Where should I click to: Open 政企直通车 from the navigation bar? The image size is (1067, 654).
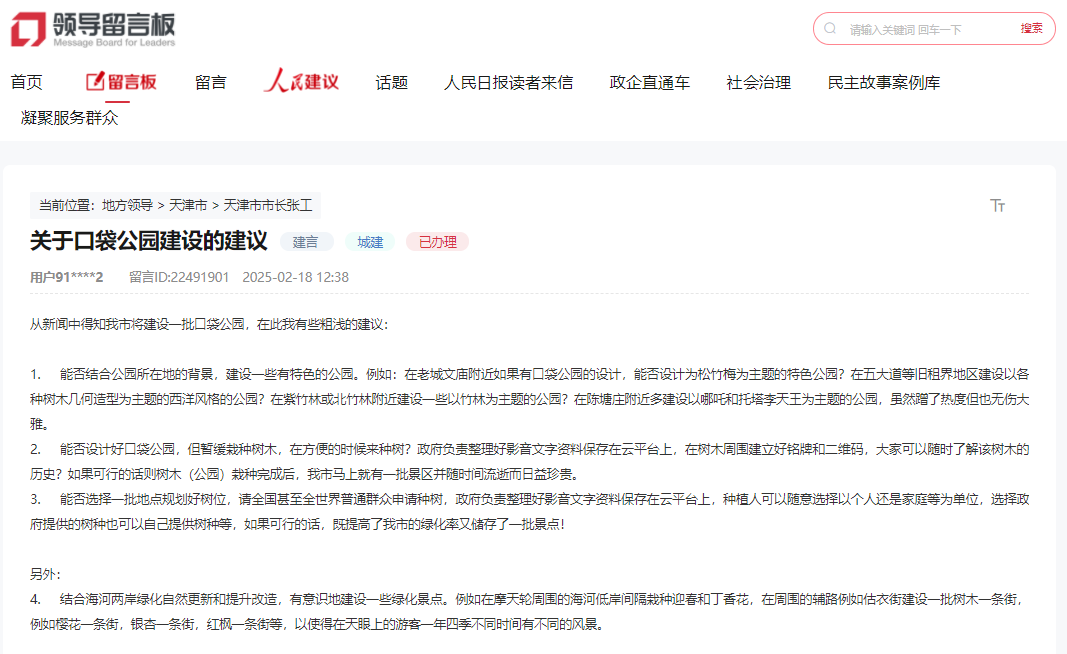pyautogui.click(x=648, y=82)
